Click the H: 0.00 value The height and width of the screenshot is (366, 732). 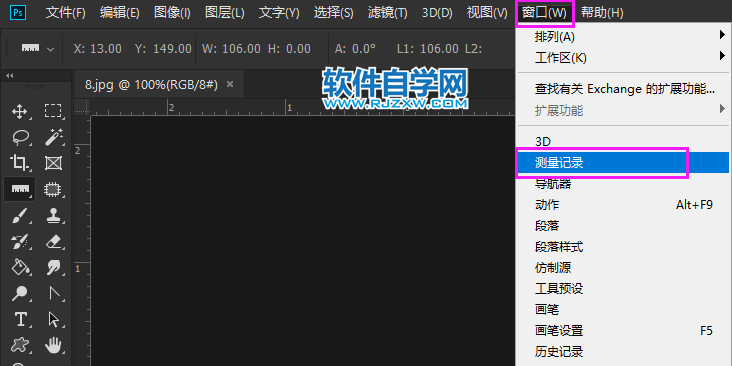point(289,49)
